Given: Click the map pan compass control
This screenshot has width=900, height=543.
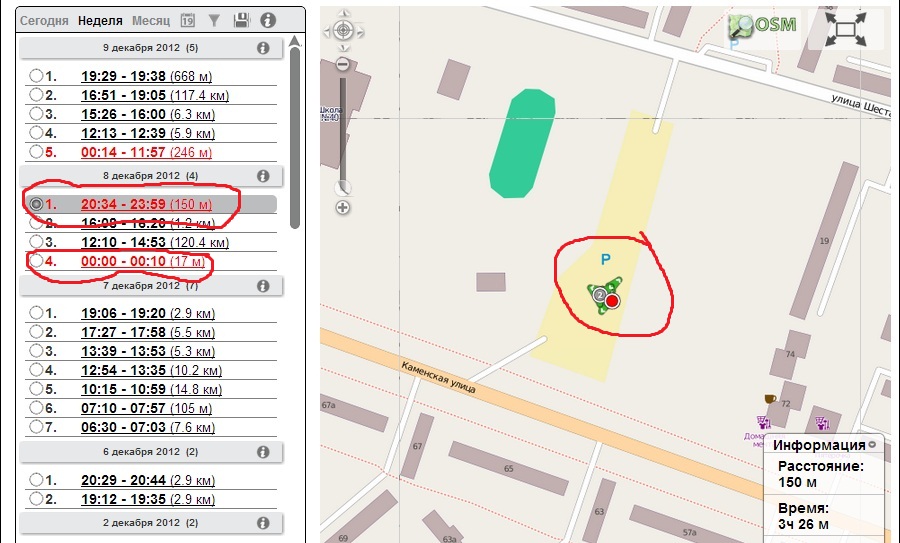Looking at the screenshot, I should click(x=343, y=31).
